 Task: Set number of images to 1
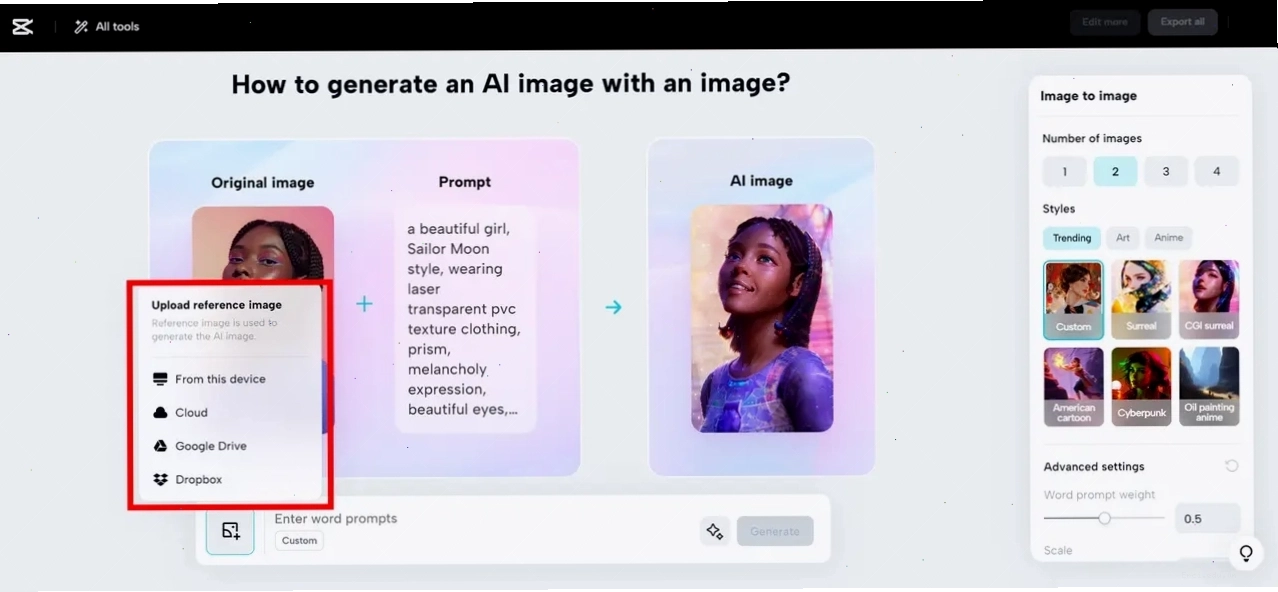coord(1064,171)
